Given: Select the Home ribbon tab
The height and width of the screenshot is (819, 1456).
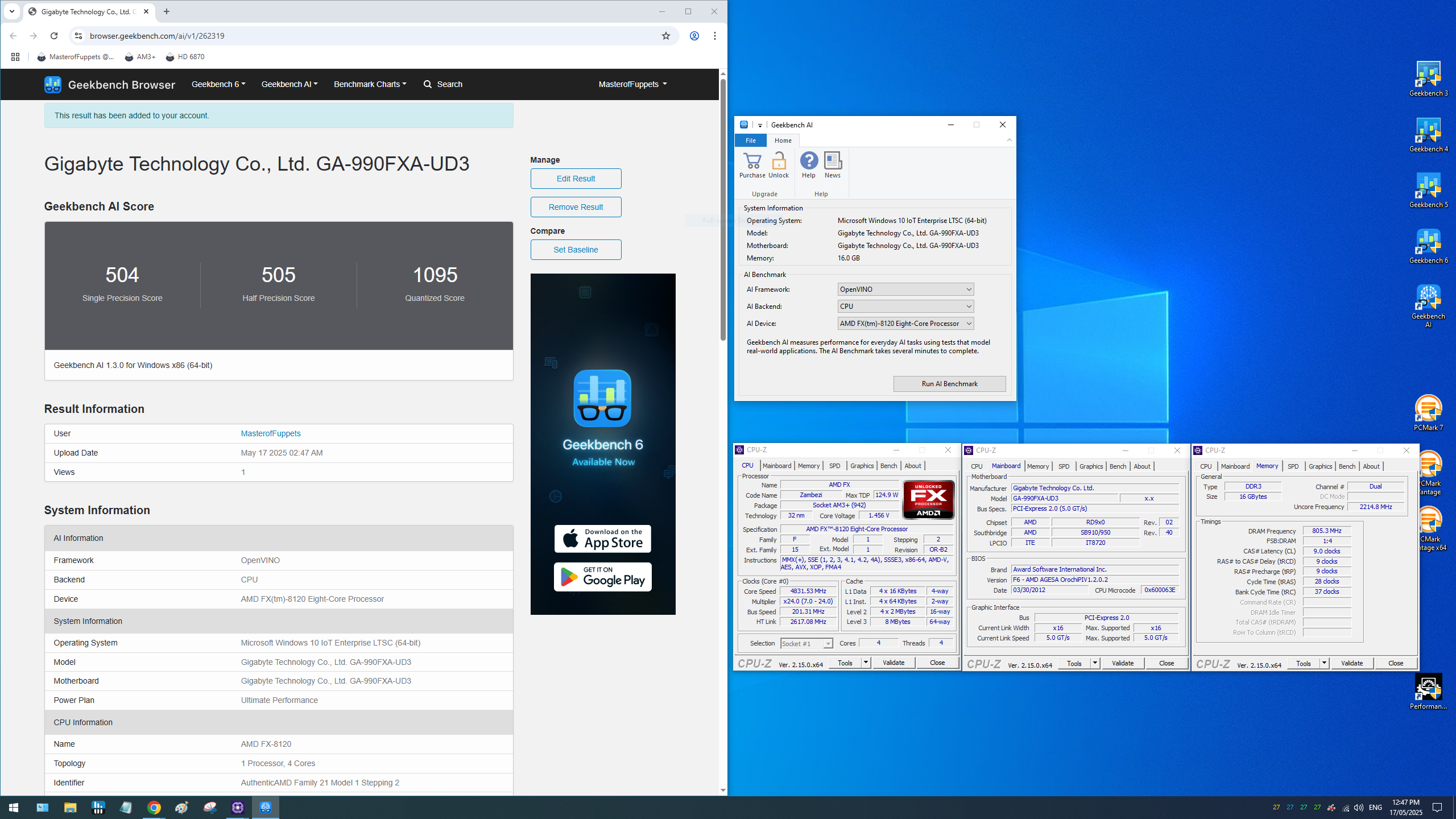Looking at the screenshot, I should (x=783, y=140).
